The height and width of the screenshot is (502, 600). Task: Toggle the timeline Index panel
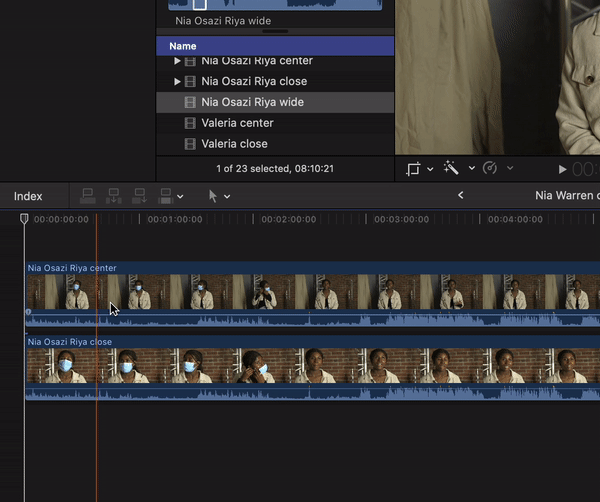[x=28, y=196]
